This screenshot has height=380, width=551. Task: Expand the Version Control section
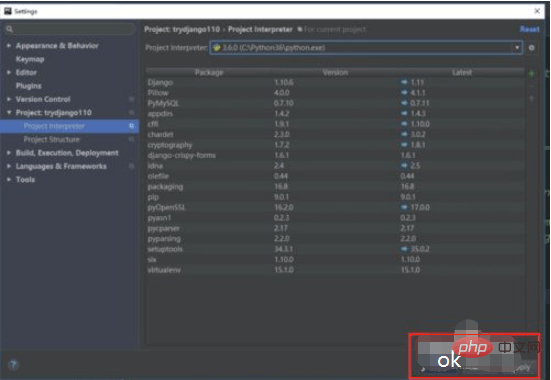coord(9,99)
